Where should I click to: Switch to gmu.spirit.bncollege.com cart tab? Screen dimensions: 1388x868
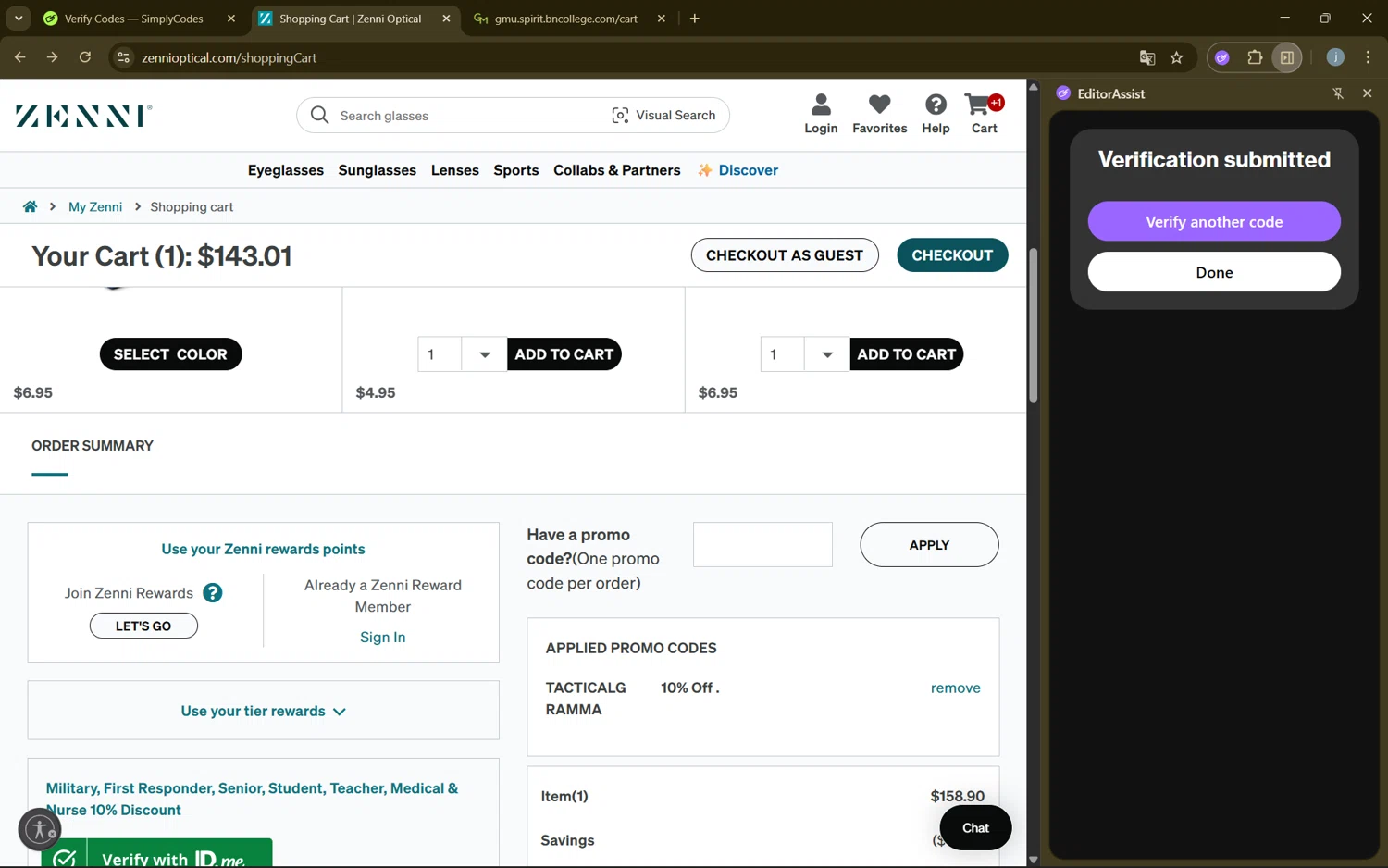[x=565, y=19]
